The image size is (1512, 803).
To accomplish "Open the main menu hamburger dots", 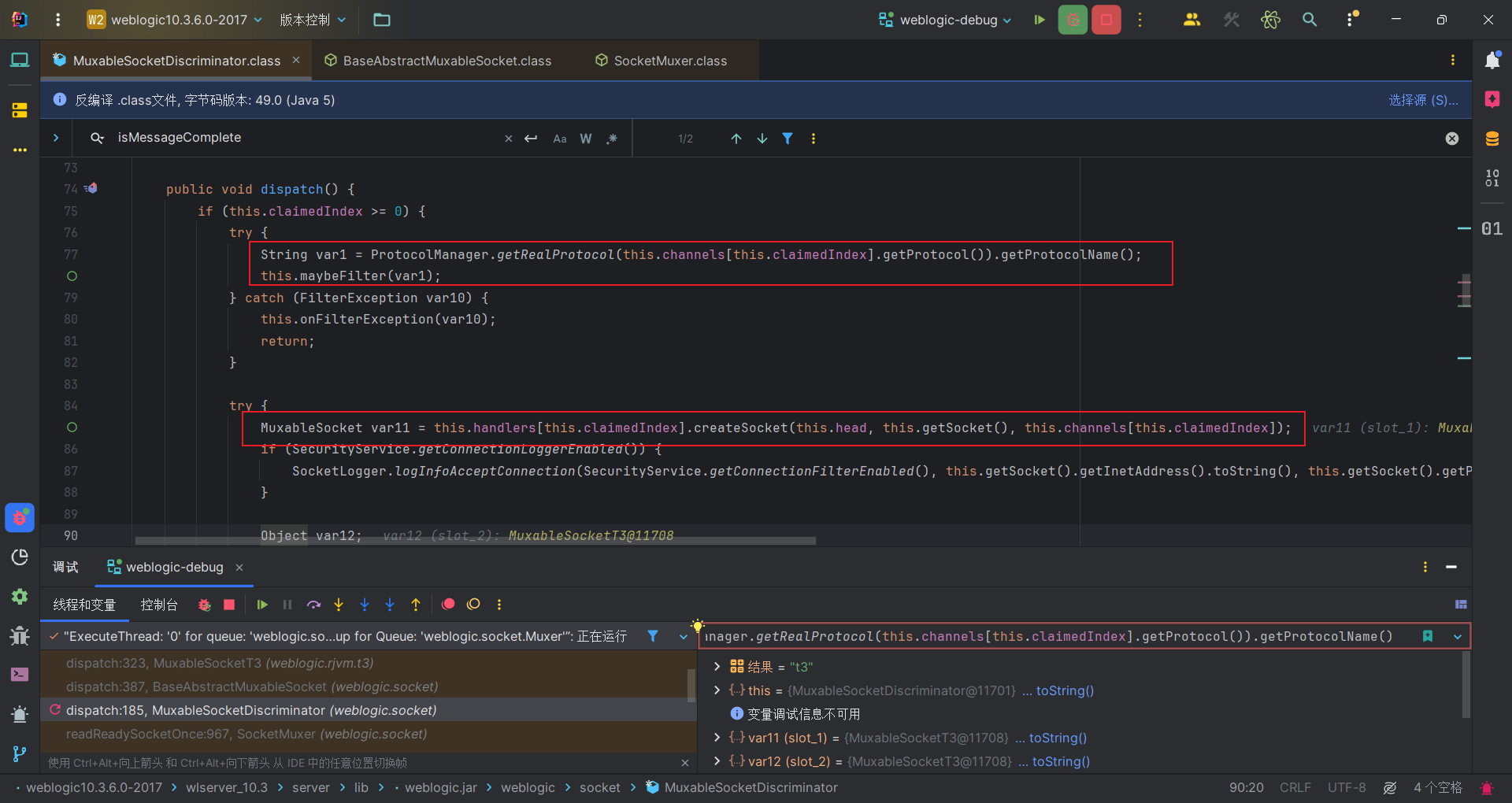I will coord(57,20).
